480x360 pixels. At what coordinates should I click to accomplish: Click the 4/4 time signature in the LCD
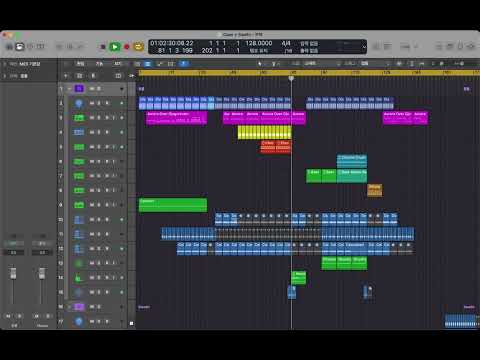[x=286, y=43]
